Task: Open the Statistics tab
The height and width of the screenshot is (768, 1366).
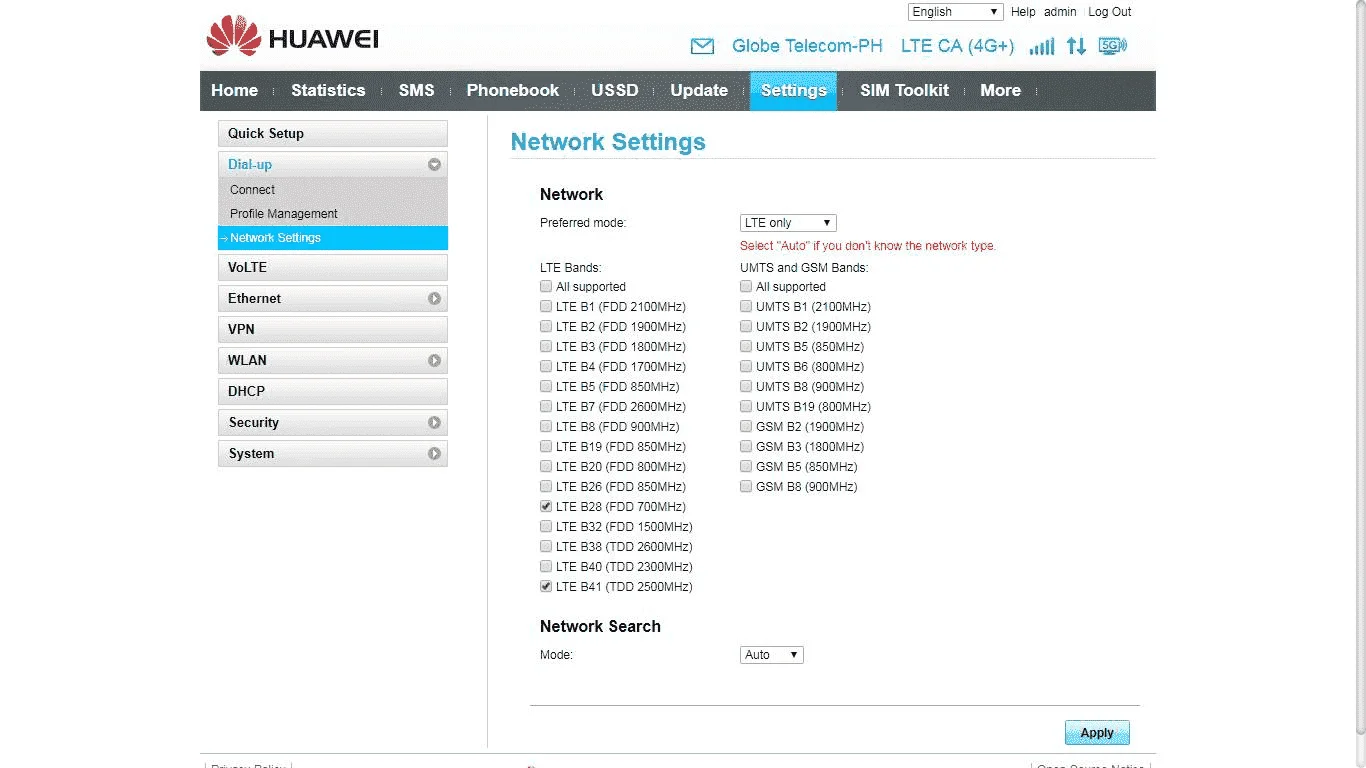Action: [328, 90]
